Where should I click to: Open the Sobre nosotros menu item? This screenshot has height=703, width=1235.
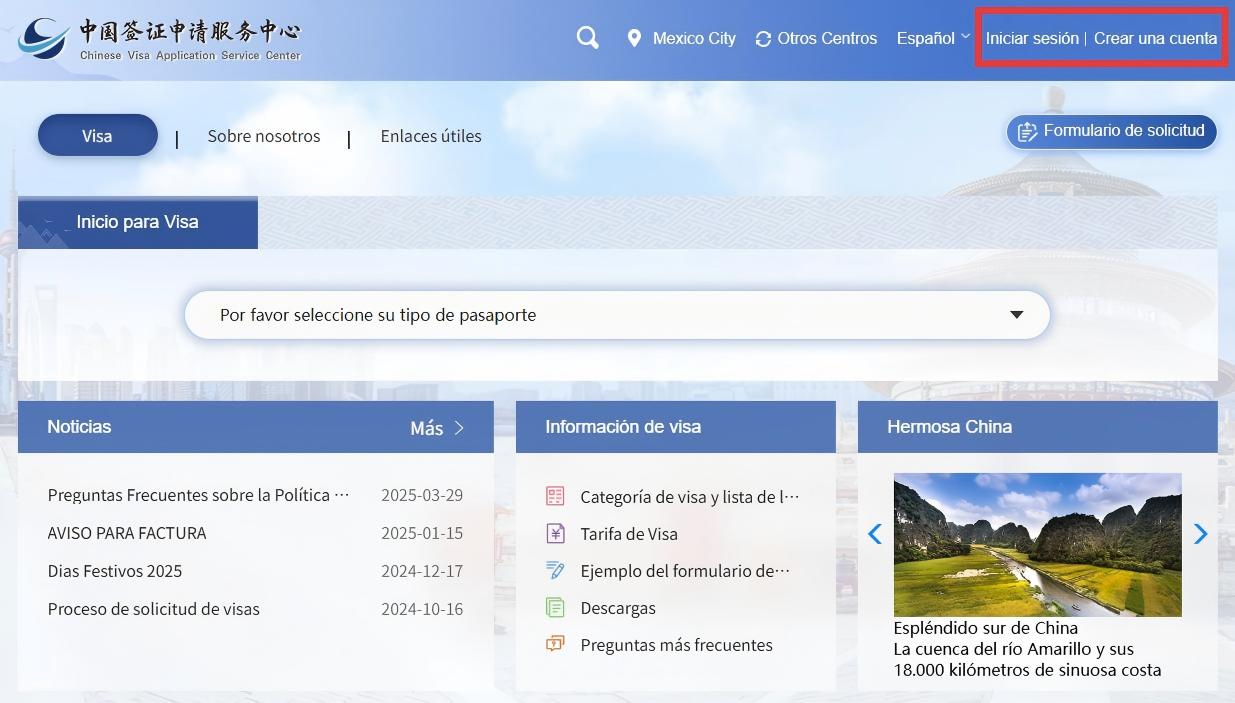(264, 136)
